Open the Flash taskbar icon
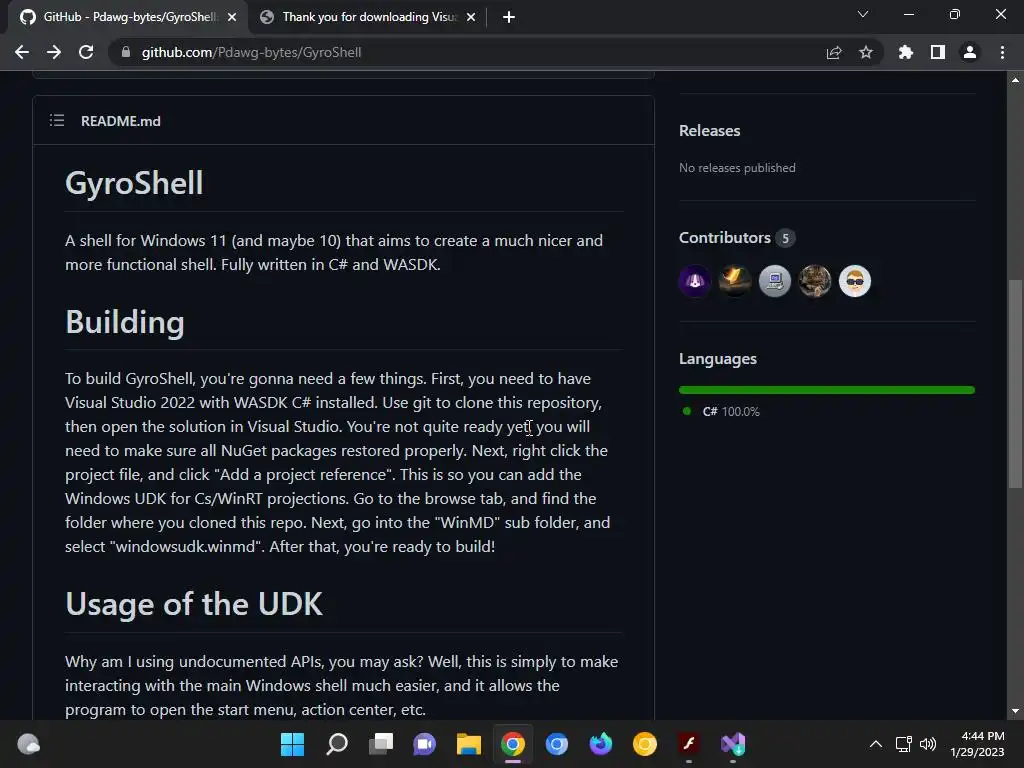1024x768 pixels. (x=689, y=744)
